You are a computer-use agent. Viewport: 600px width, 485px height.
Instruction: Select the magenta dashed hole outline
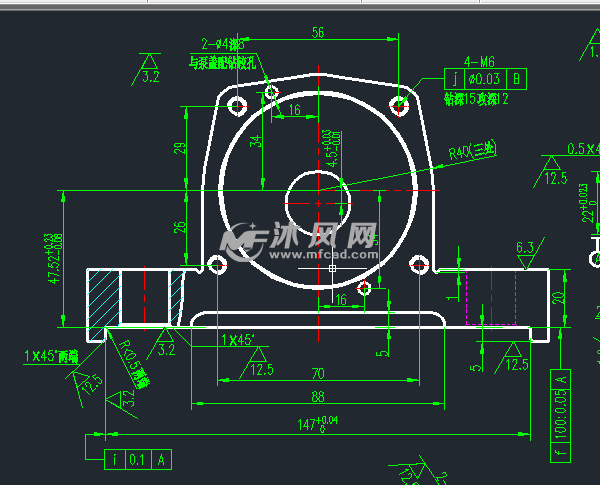(490, 298)
